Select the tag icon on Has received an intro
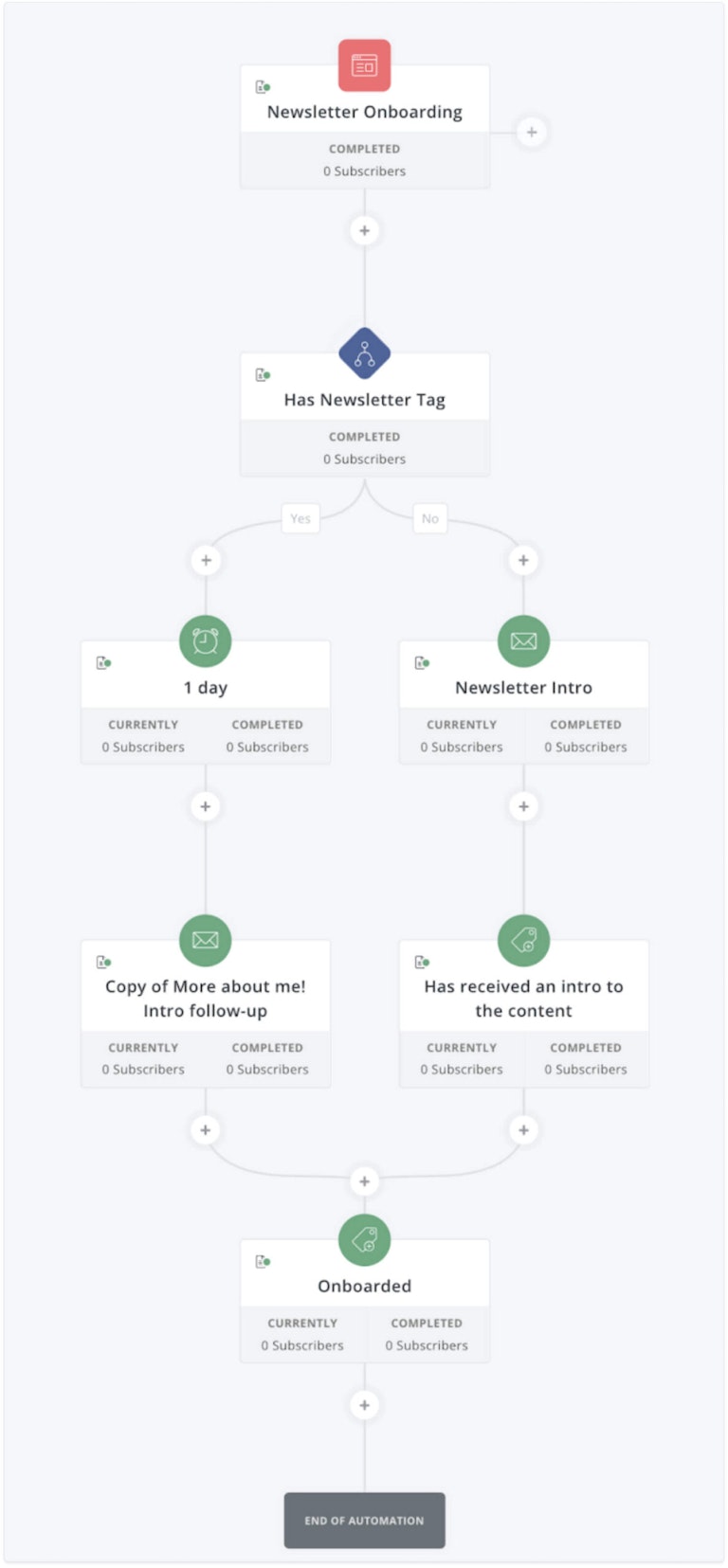The image size is (728, 1568). [523, 941]
